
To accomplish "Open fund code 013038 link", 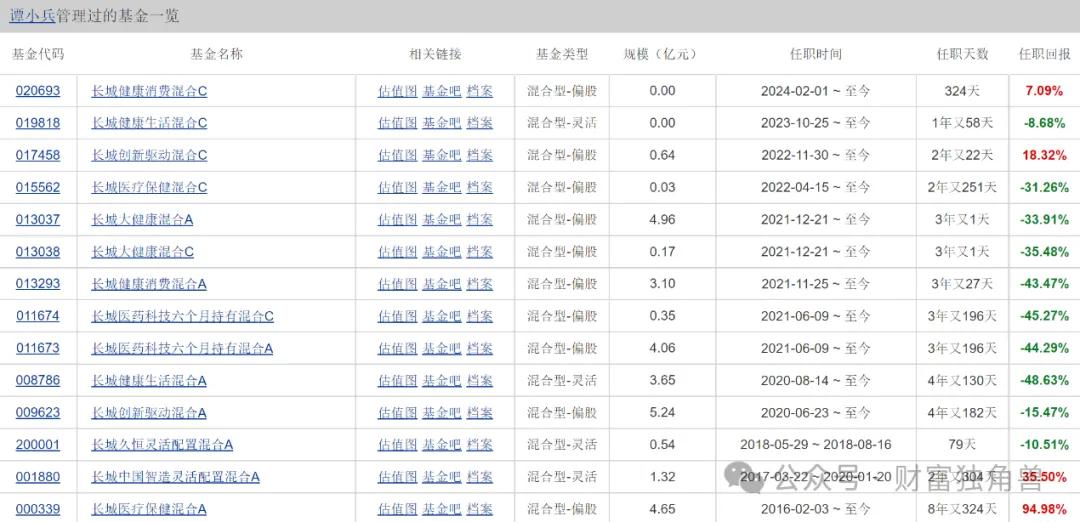I will point(38,252).
